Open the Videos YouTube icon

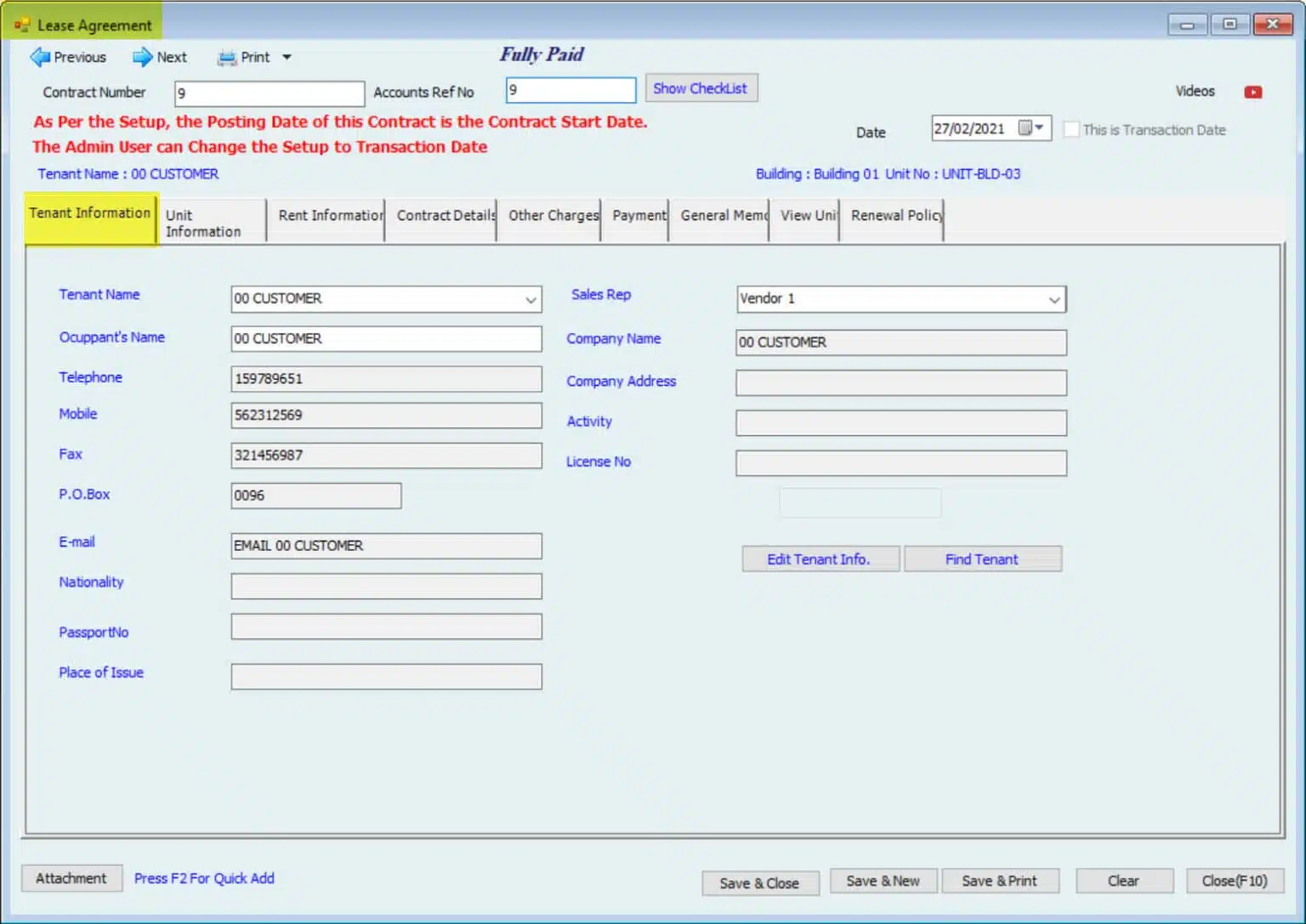coord(1252,92)
